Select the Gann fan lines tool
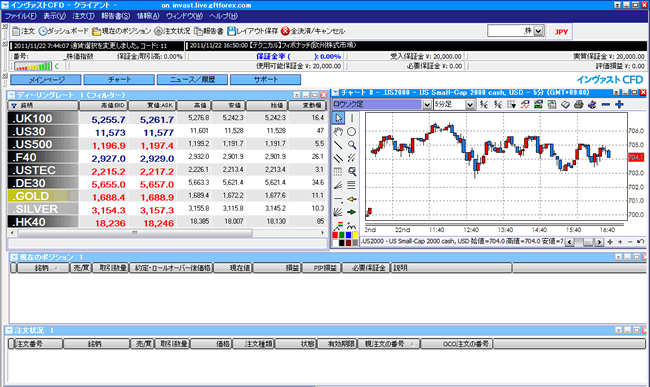Viewport: 650px width, 387px height. 338,212
